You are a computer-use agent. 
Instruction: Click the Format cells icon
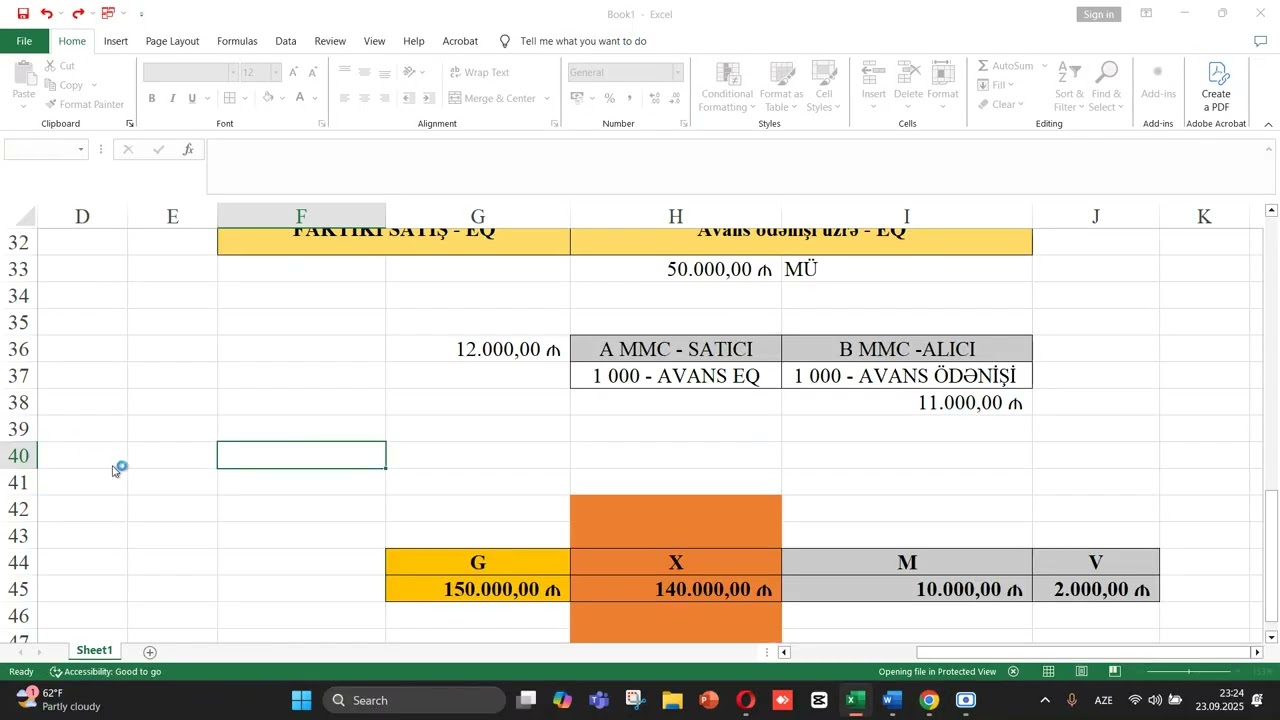[x=943, y=74]
